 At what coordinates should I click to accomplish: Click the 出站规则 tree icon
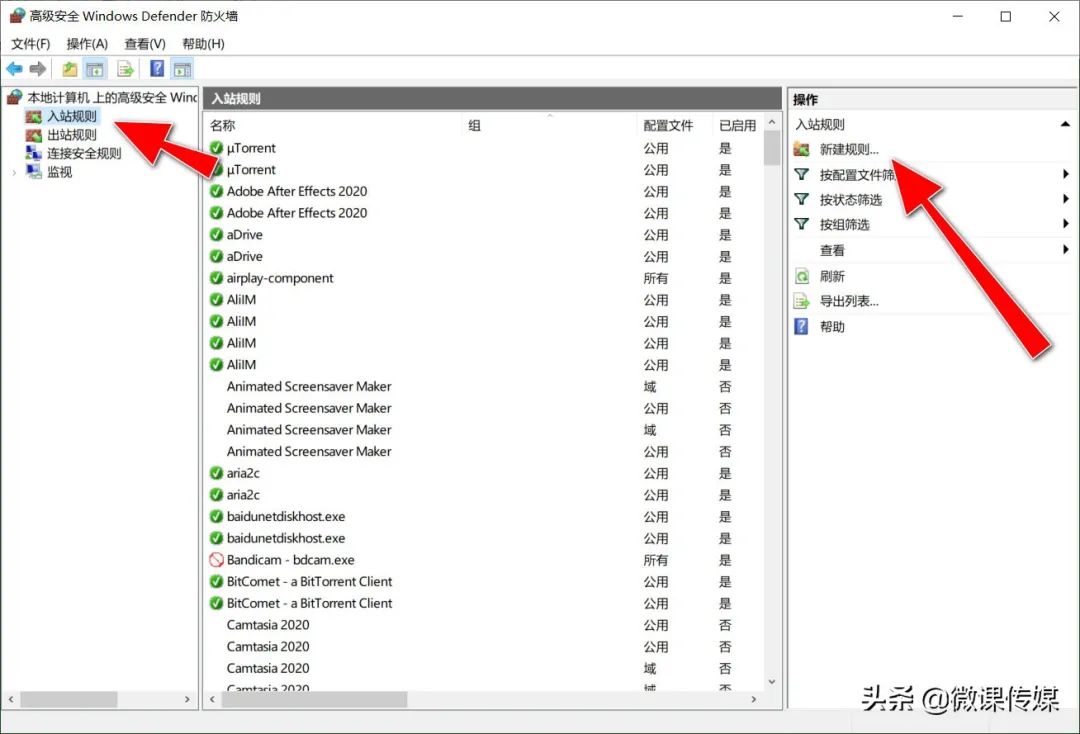34,135
